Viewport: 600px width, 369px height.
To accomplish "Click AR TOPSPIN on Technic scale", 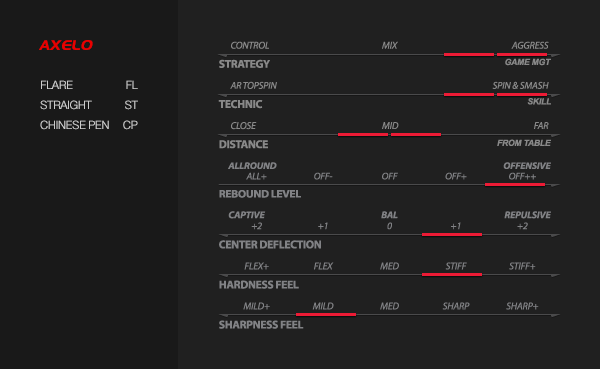I will coord(253,85).
